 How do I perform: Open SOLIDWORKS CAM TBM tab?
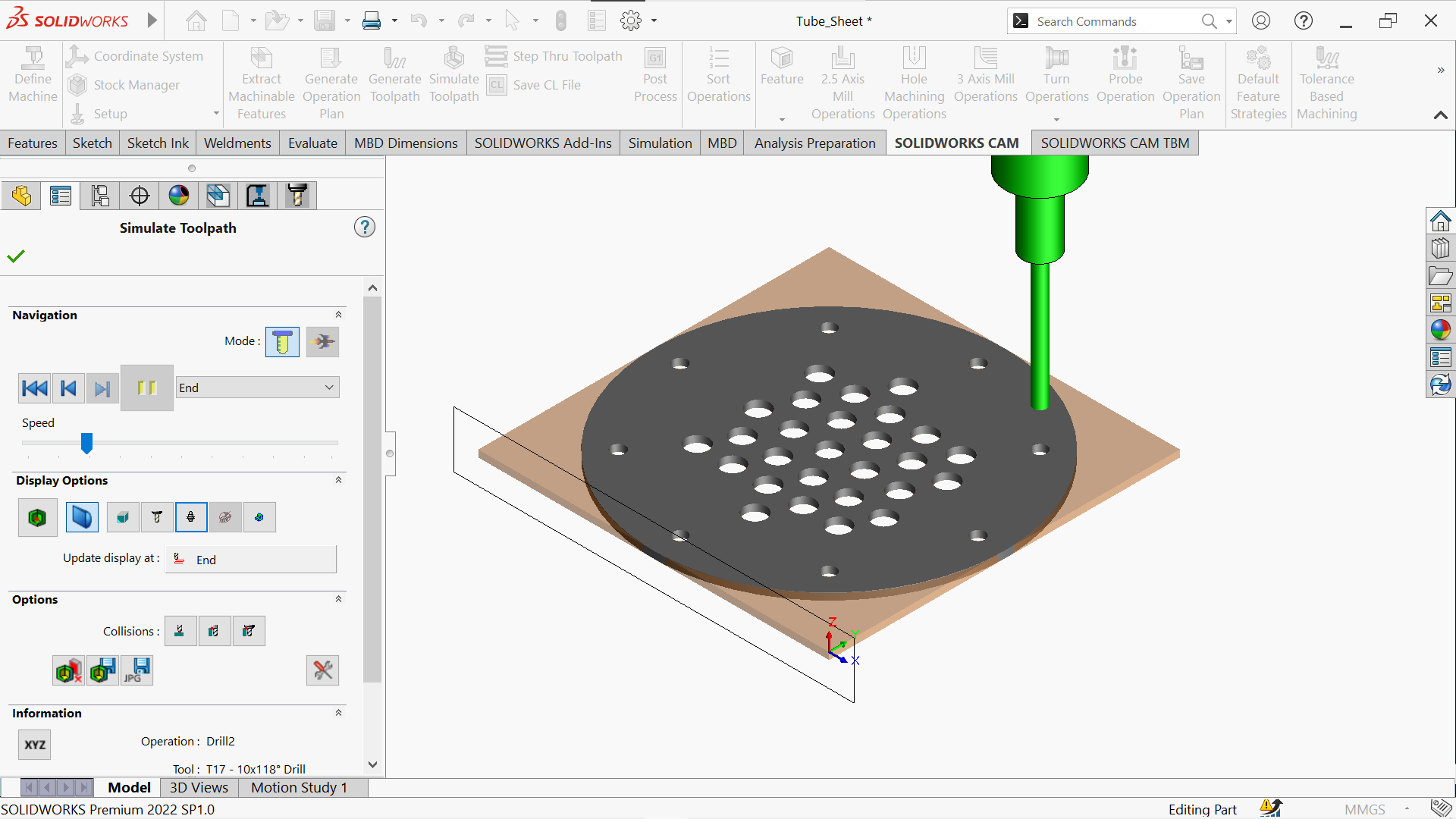point(1115,143)
